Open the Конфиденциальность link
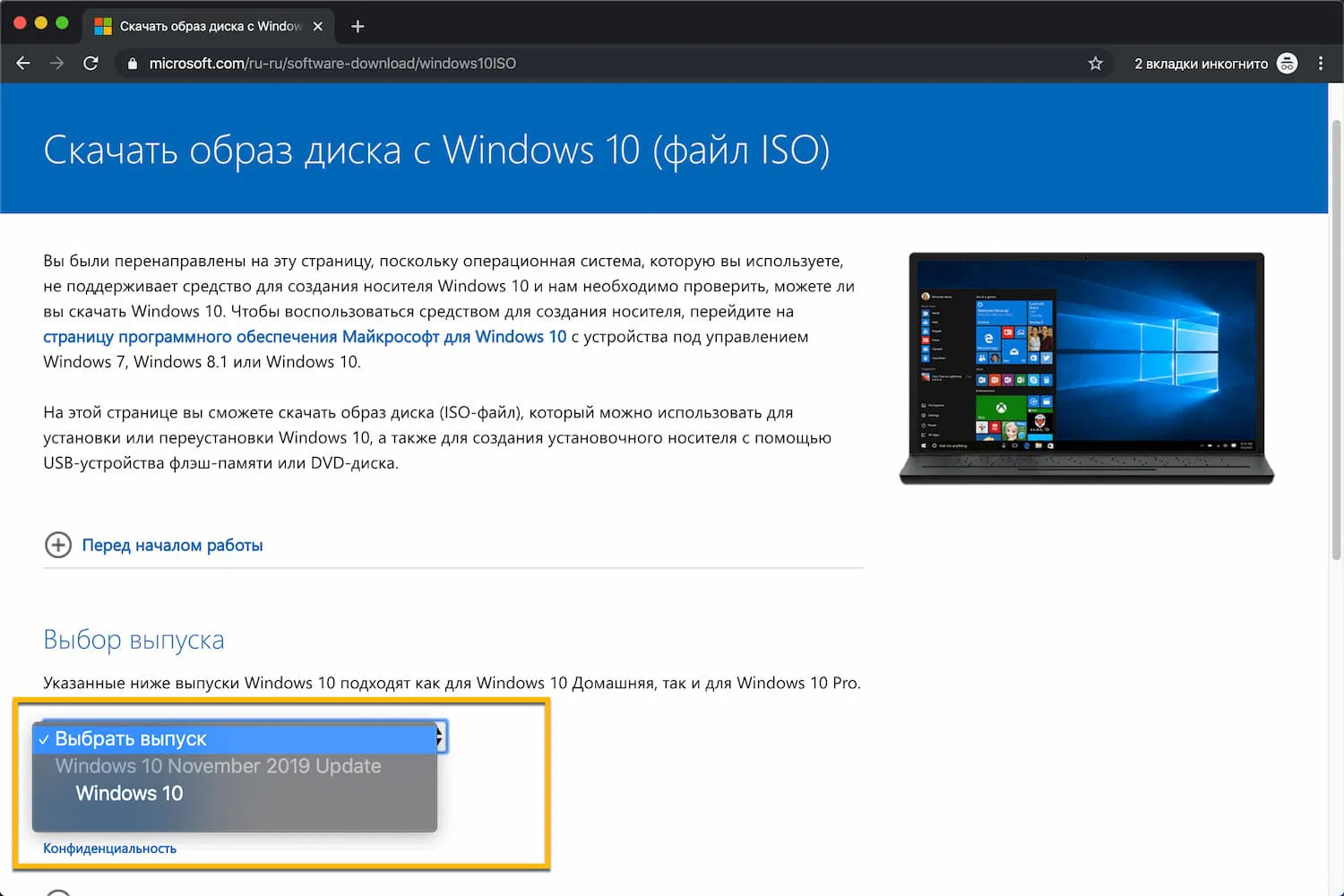The width and height of the screenshot is (1344, 896). [x=109, y=848]
